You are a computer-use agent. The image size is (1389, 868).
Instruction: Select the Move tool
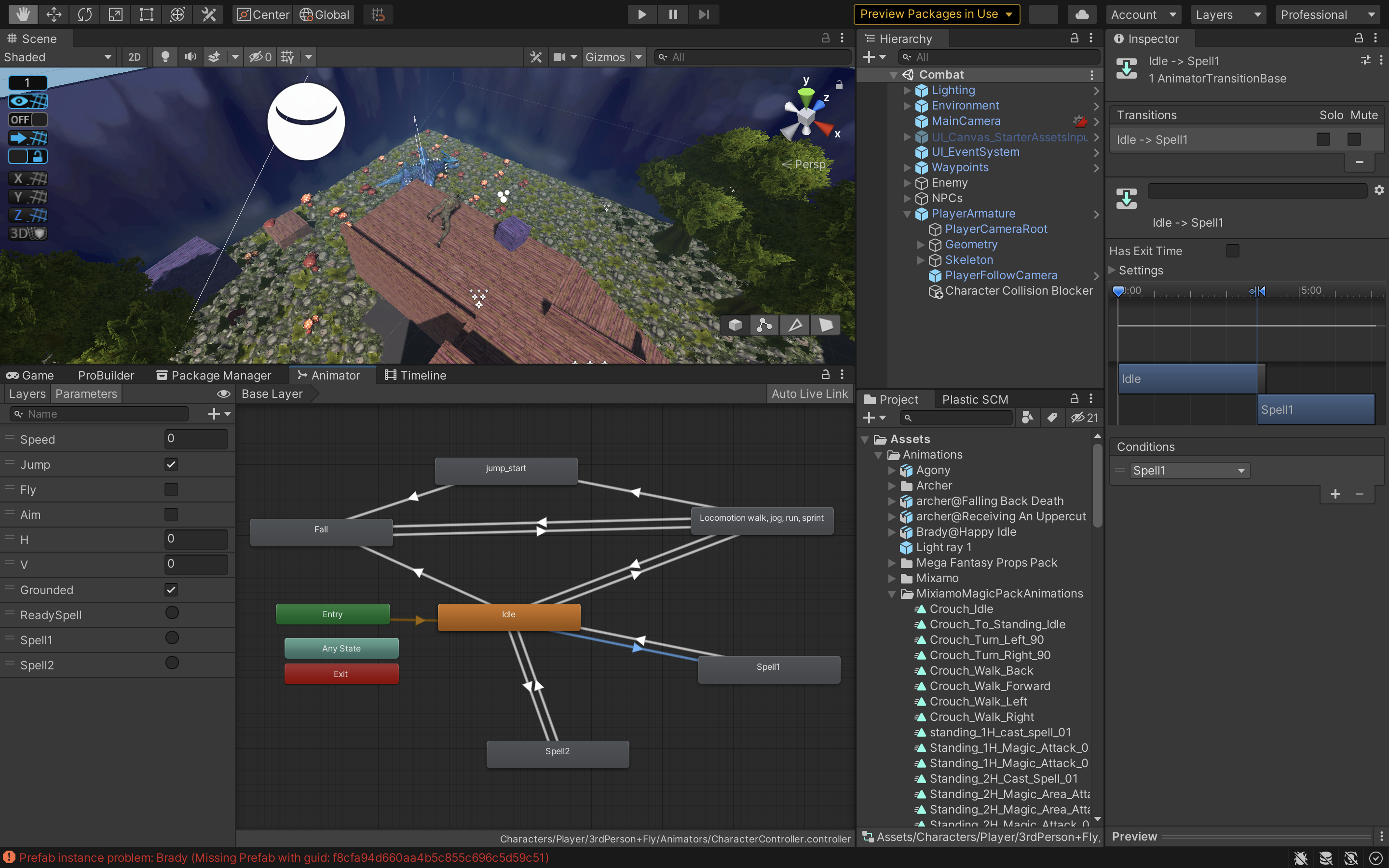point(54,14)
